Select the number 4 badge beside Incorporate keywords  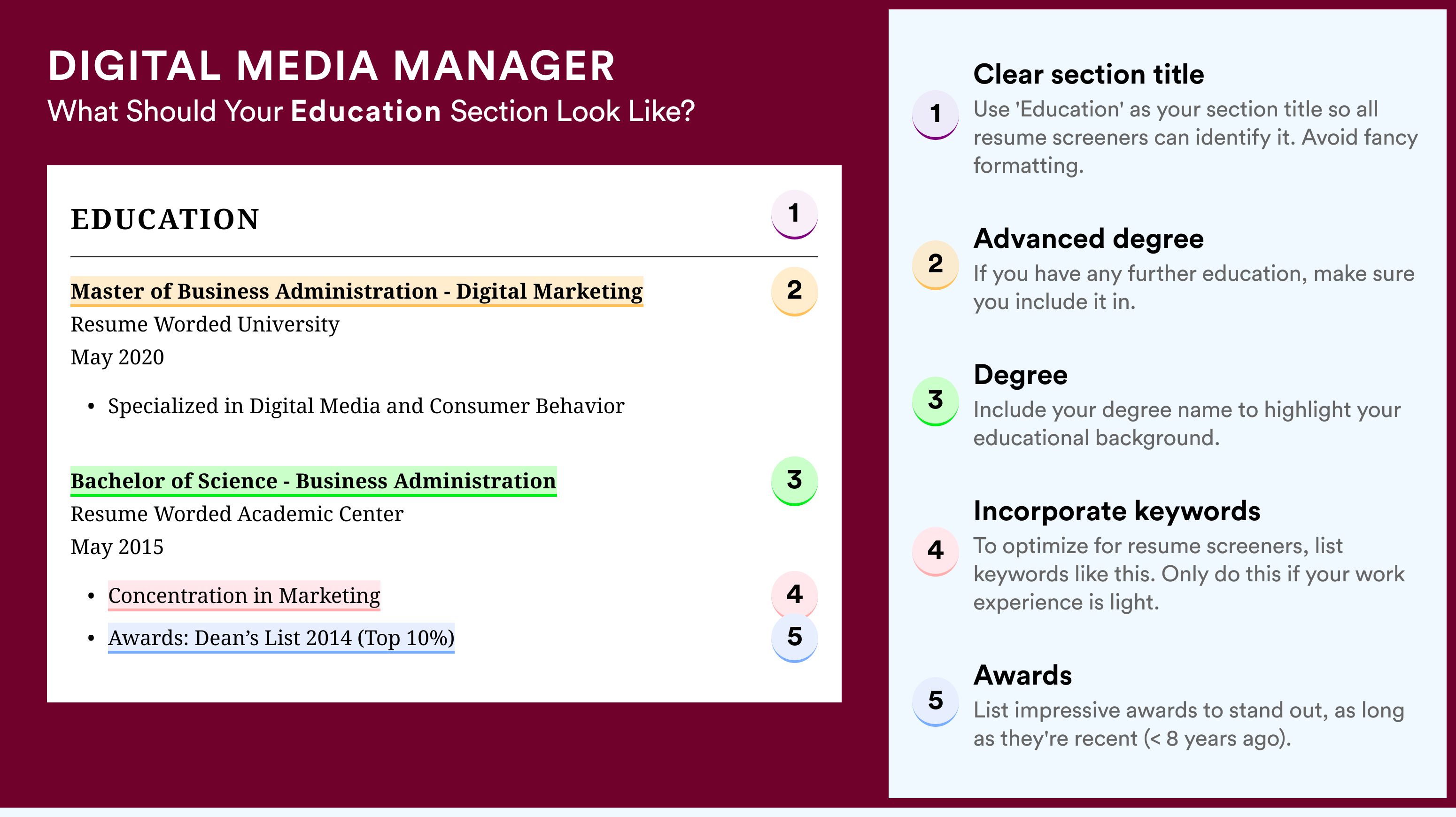936,551
